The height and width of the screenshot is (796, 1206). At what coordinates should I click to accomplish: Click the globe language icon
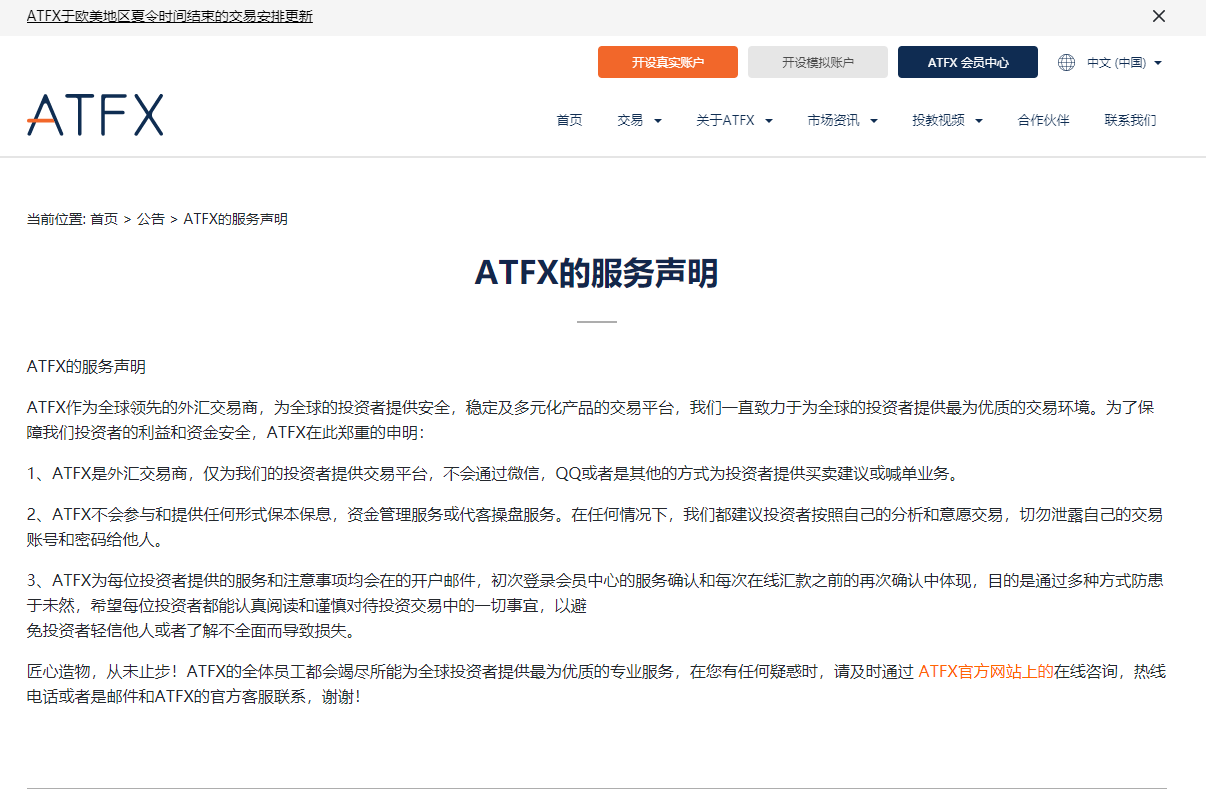point(1067,62)
